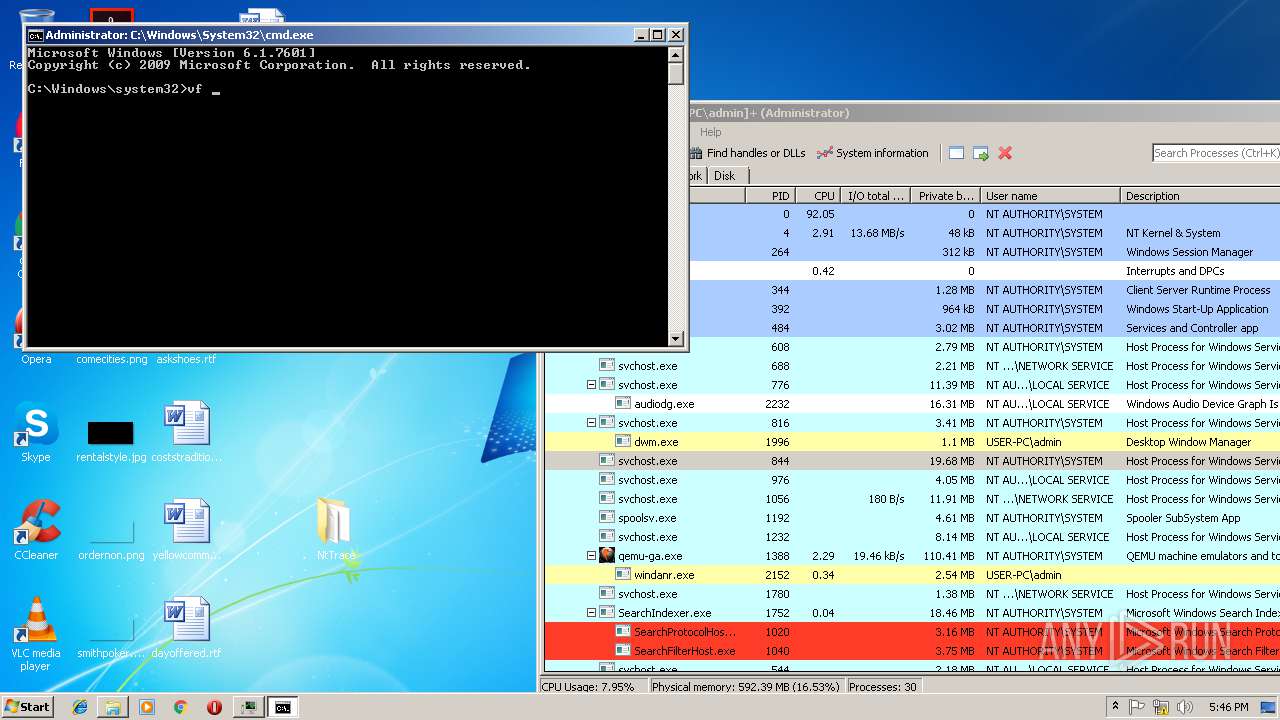Collapse the qemu-ga.exe tree node
The width and height of the screenshot is (1280, 720).
coord(591,556)
